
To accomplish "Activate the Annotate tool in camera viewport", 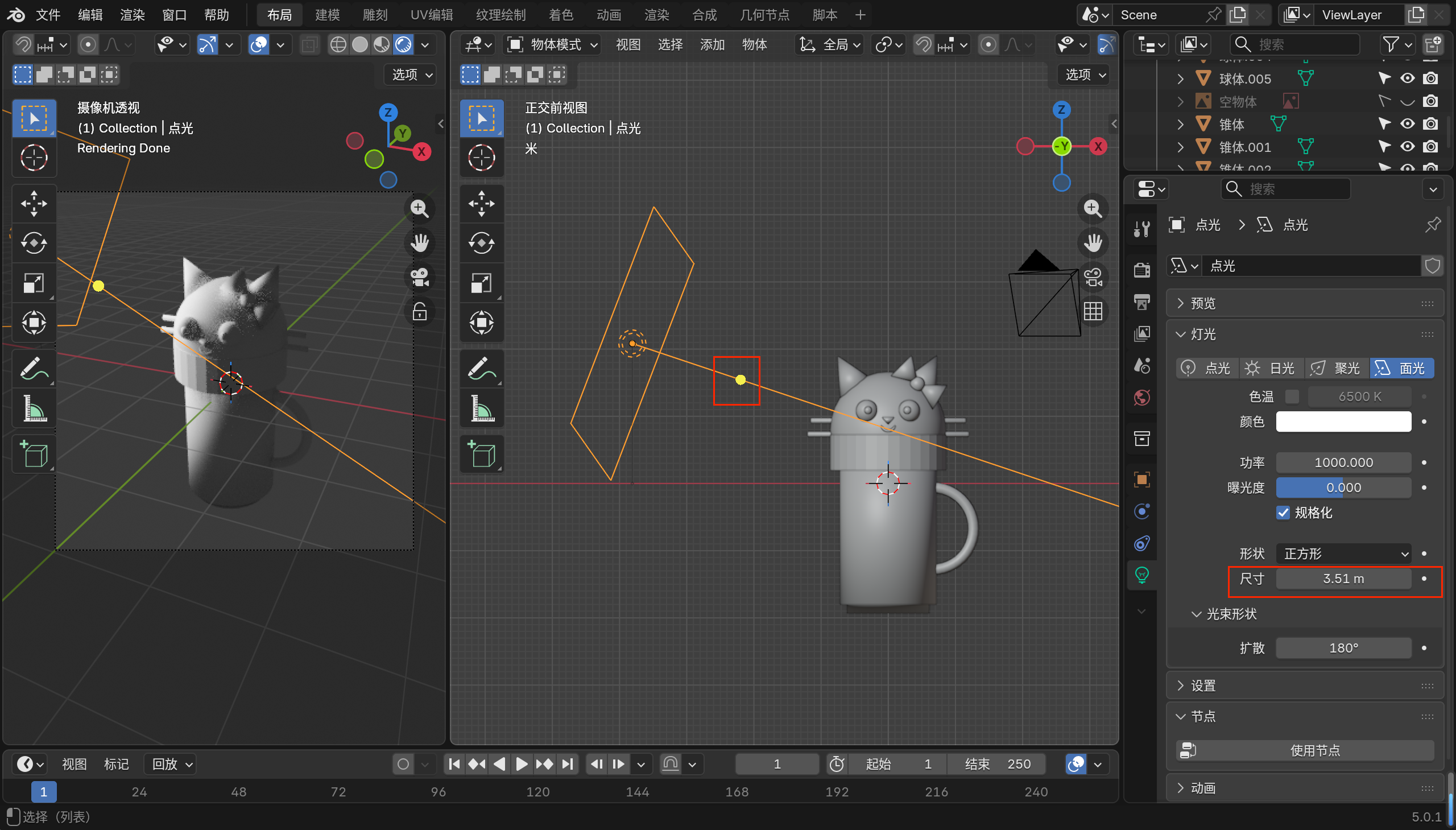I will click(x=34, y=368).
